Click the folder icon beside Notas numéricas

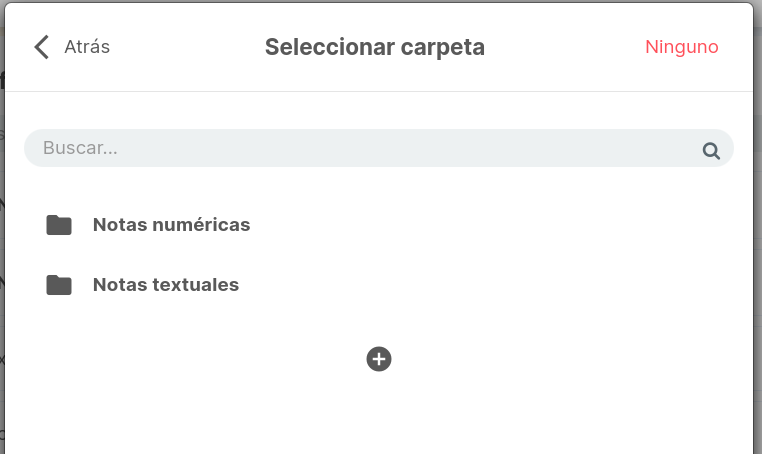59,225
